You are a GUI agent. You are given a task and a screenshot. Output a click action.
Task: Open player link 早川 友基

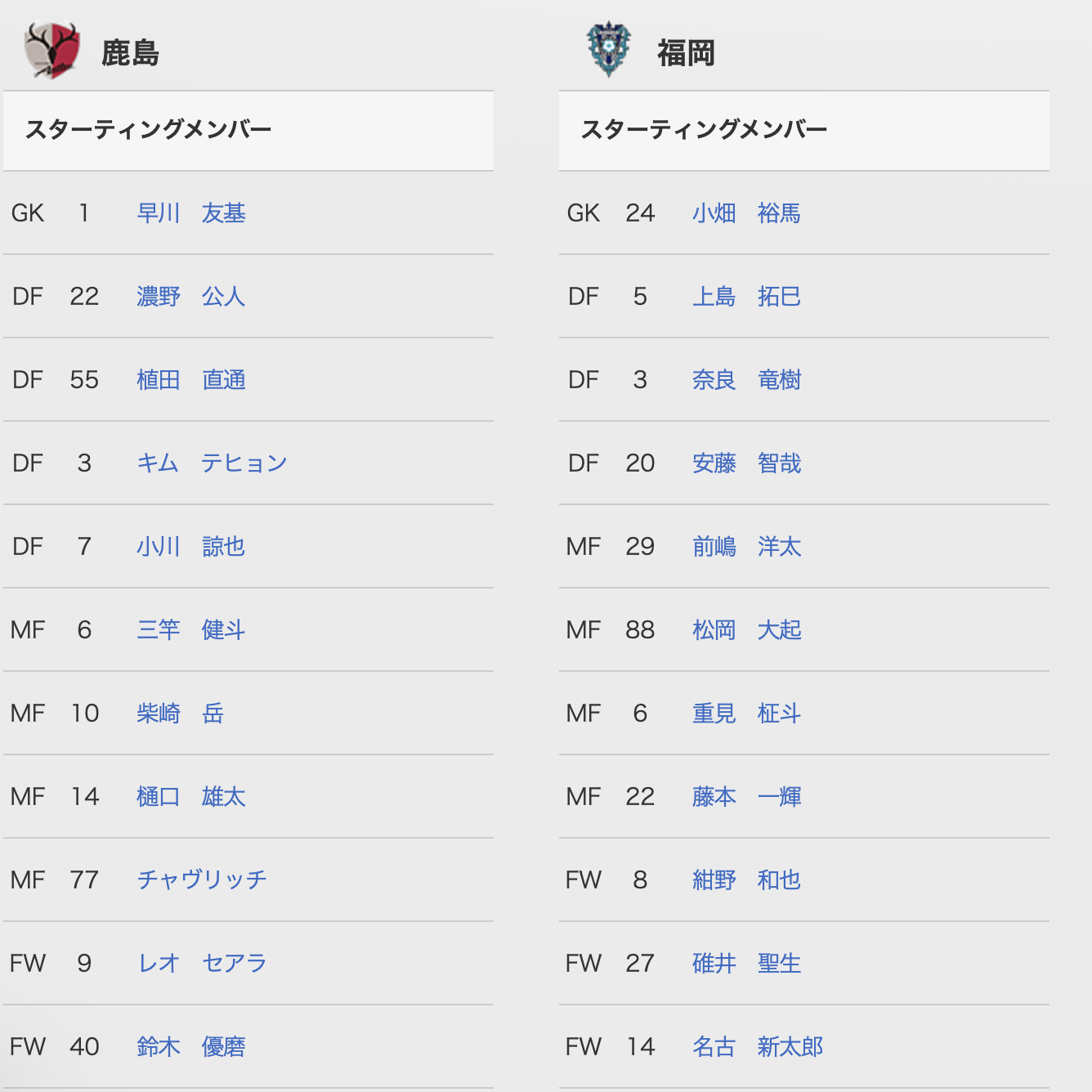pyautogui.click(x=191, y=213)
